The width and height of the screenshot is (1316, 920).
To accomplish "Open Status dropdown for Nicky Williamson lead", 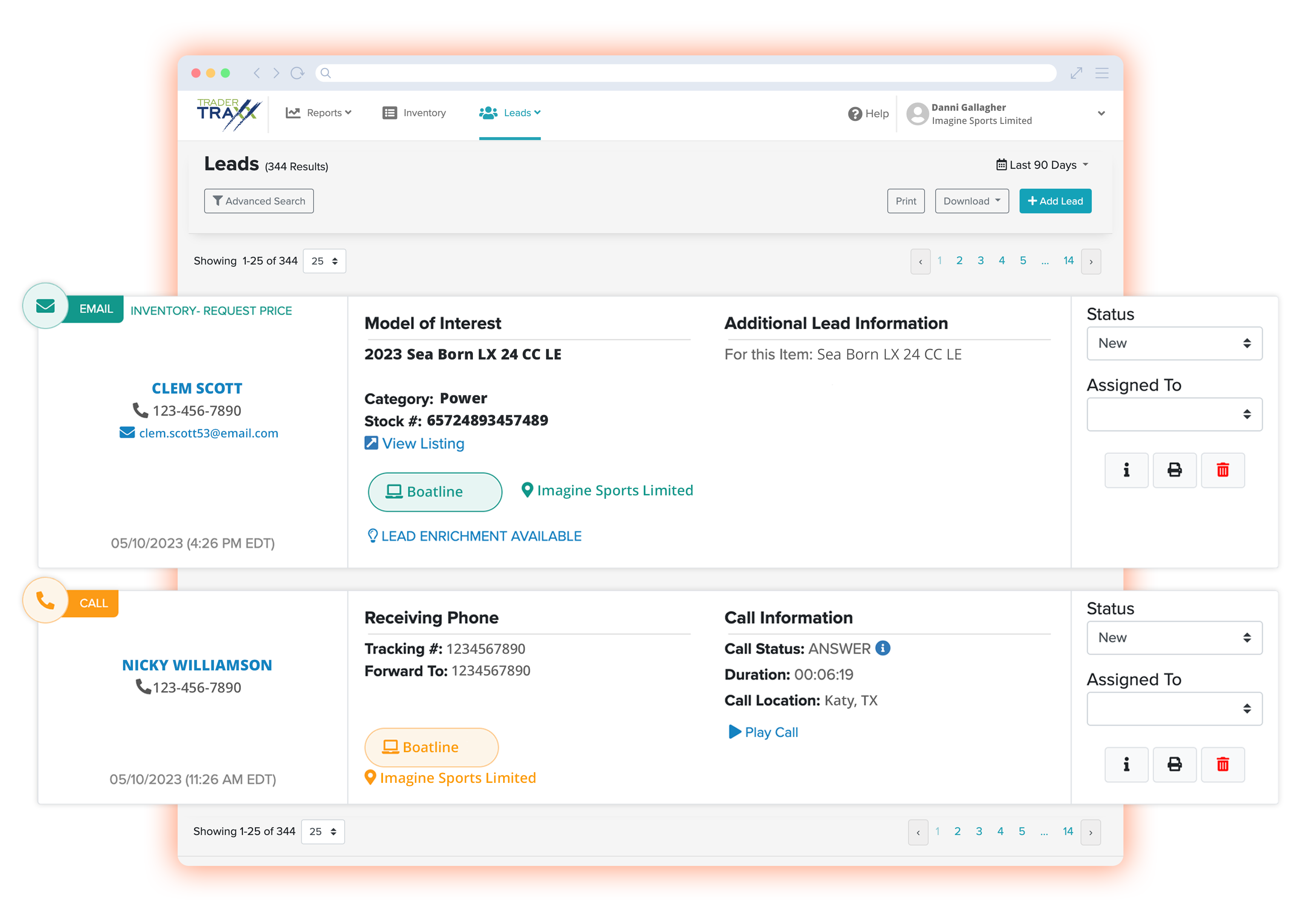I will pyautogui.click(x=1174, y=638).
